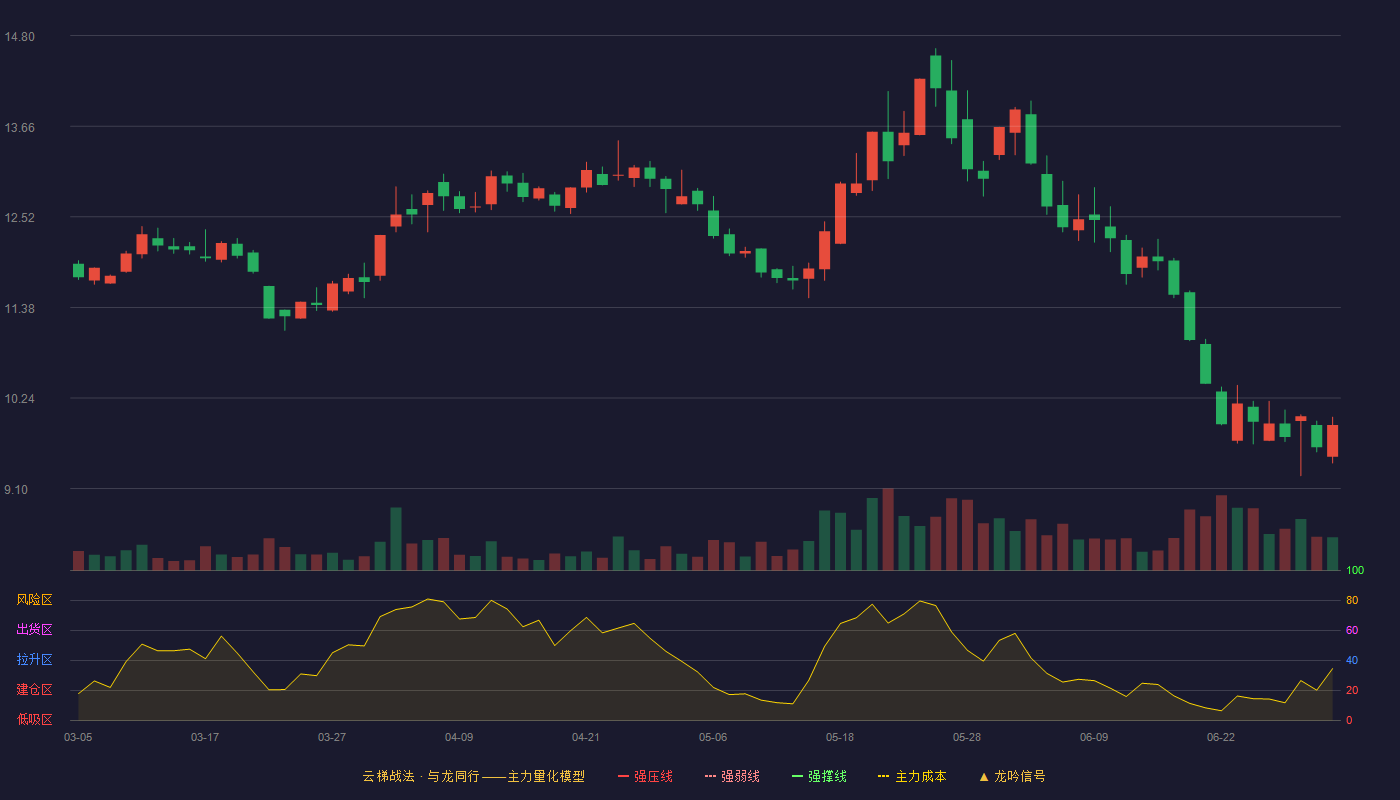Click the dotted yellow icon beside 主力成本

pos(883,776)
